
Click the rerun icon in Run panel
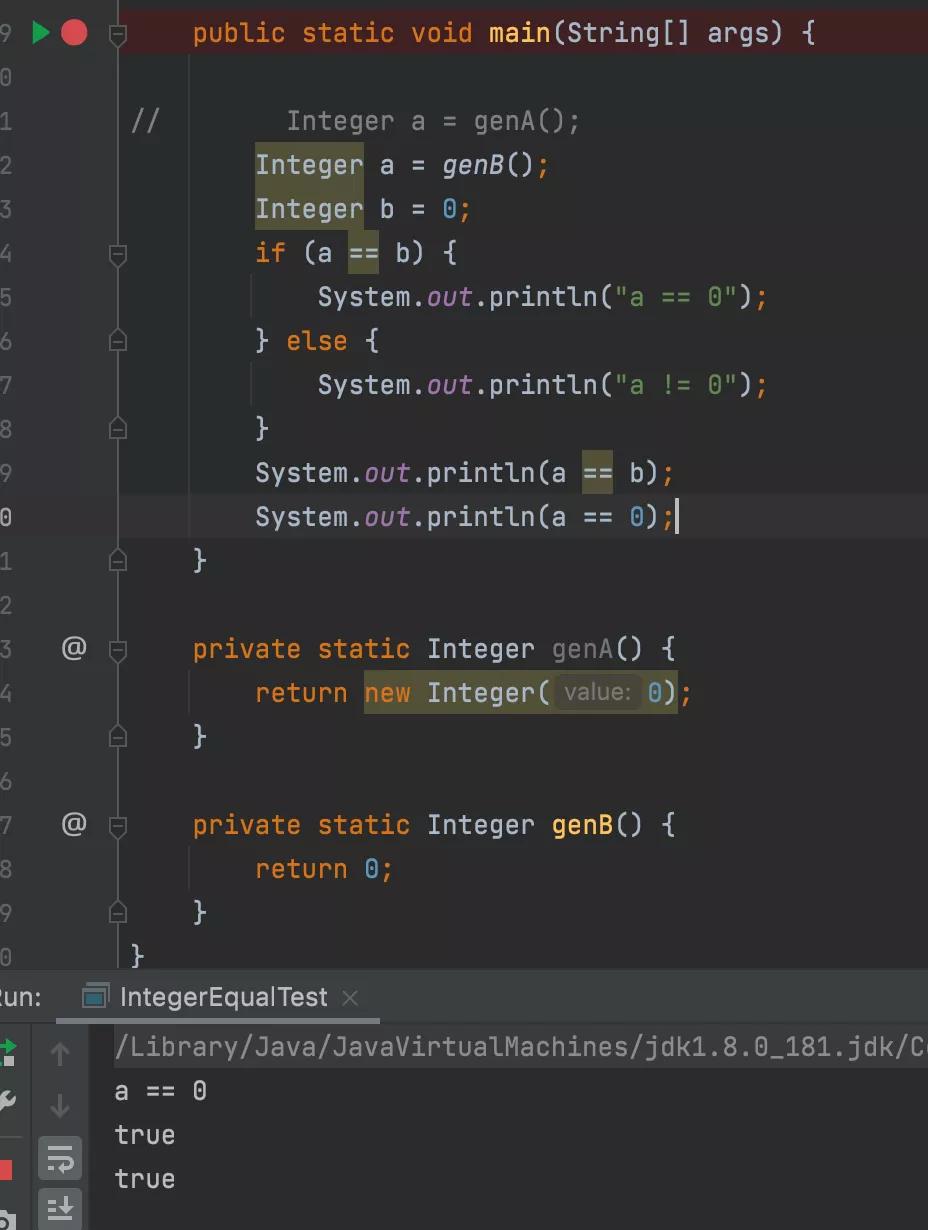pyautogui.click(x=7, y=1053)
